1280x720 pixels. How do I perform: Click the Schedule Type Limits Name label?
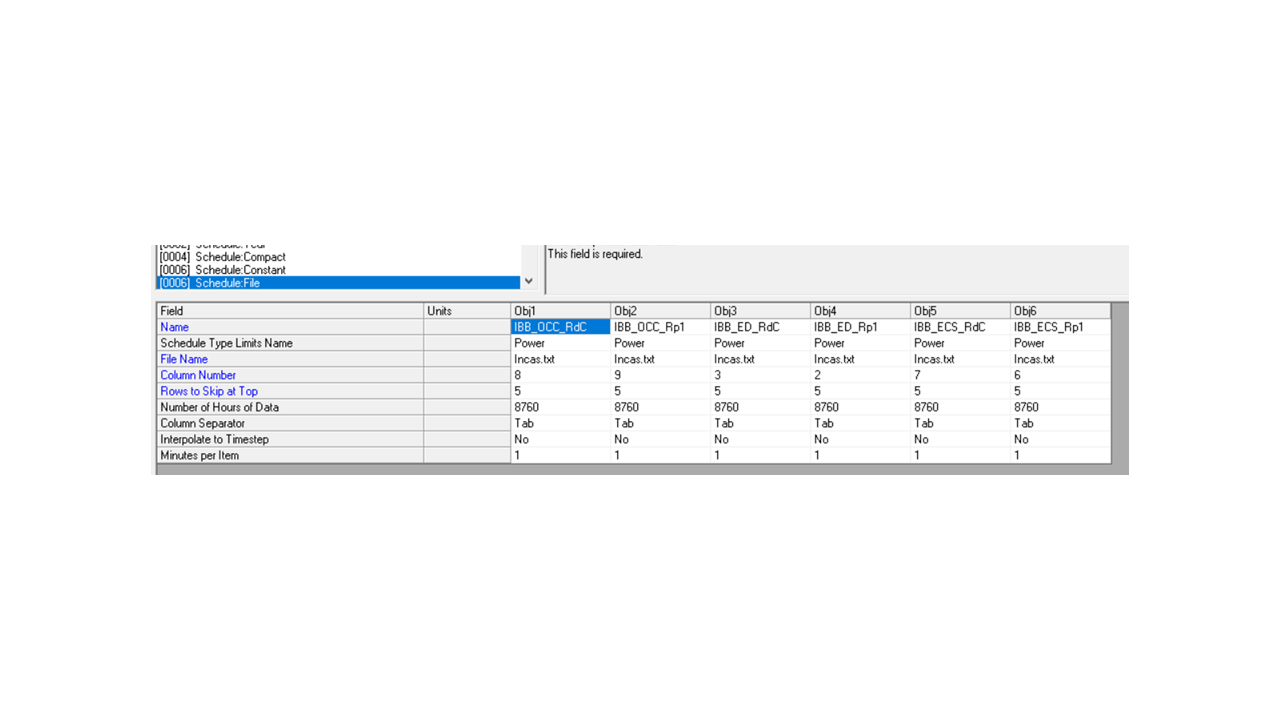290,343
